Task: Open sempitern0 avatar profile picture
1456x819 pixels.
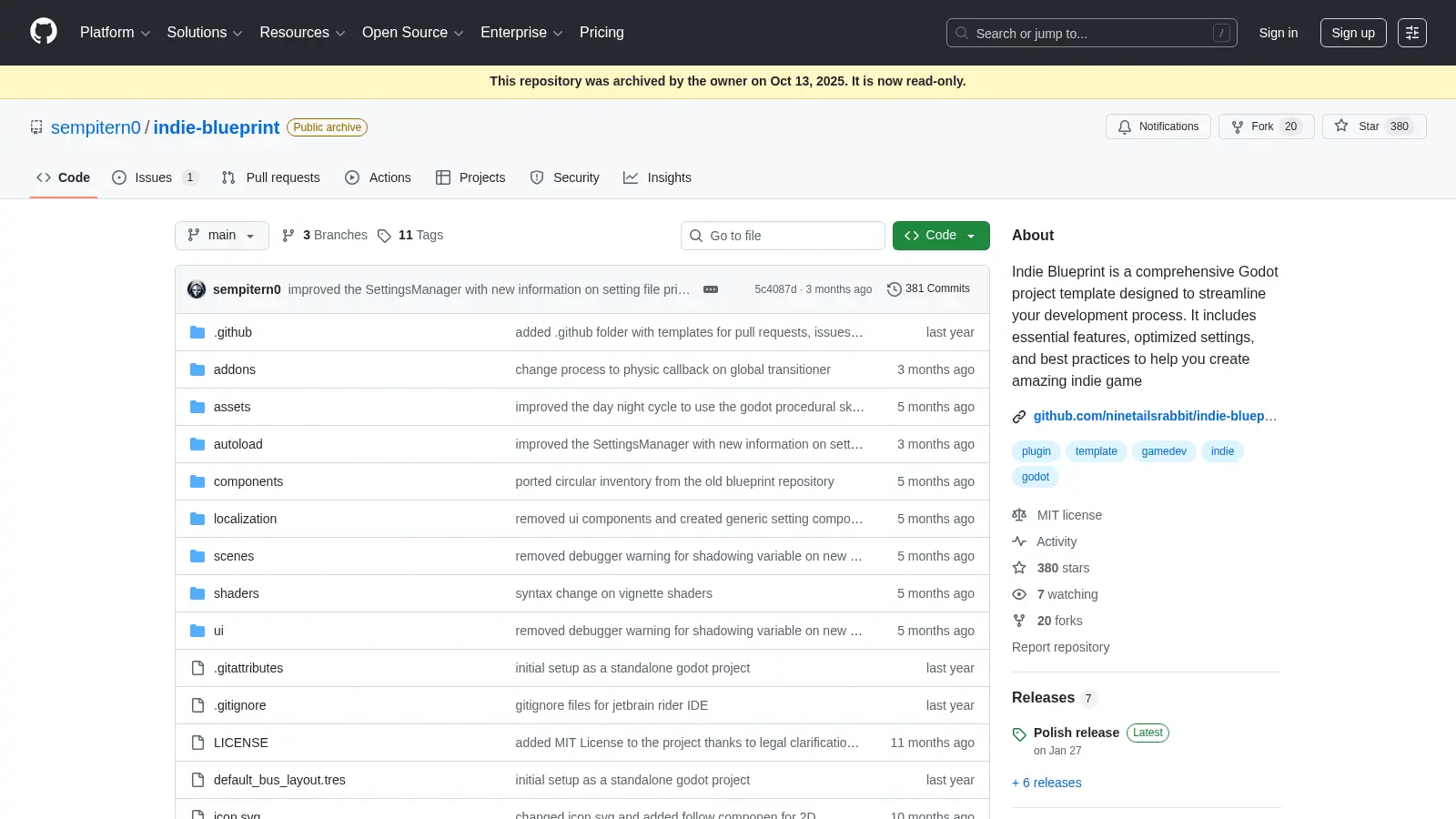Action: coord(197,289)
